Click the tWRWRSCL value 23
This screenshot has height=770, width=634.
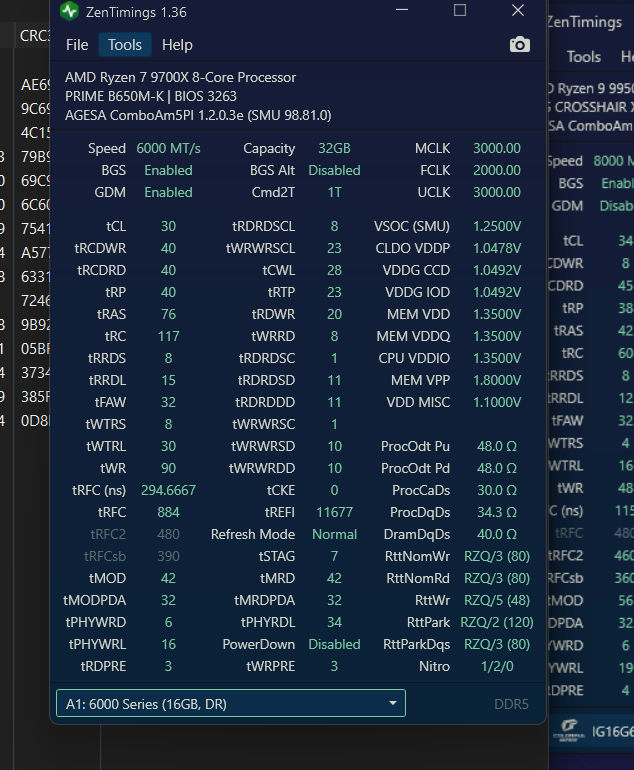pos(334,248)
